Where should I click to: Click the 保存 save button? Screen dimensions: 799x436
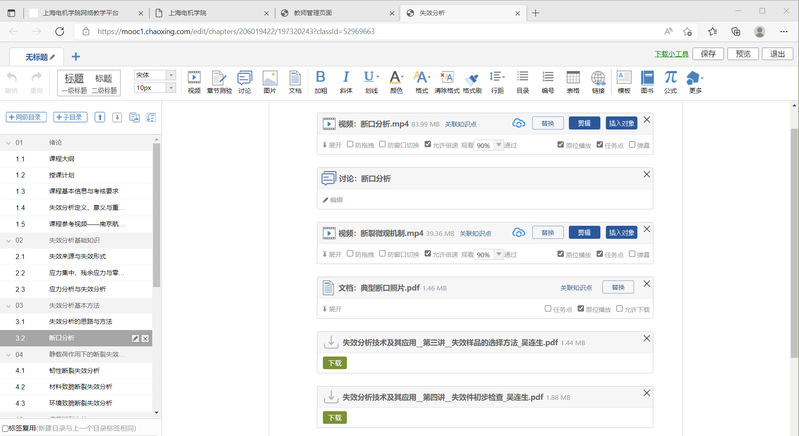pos(708,54)
